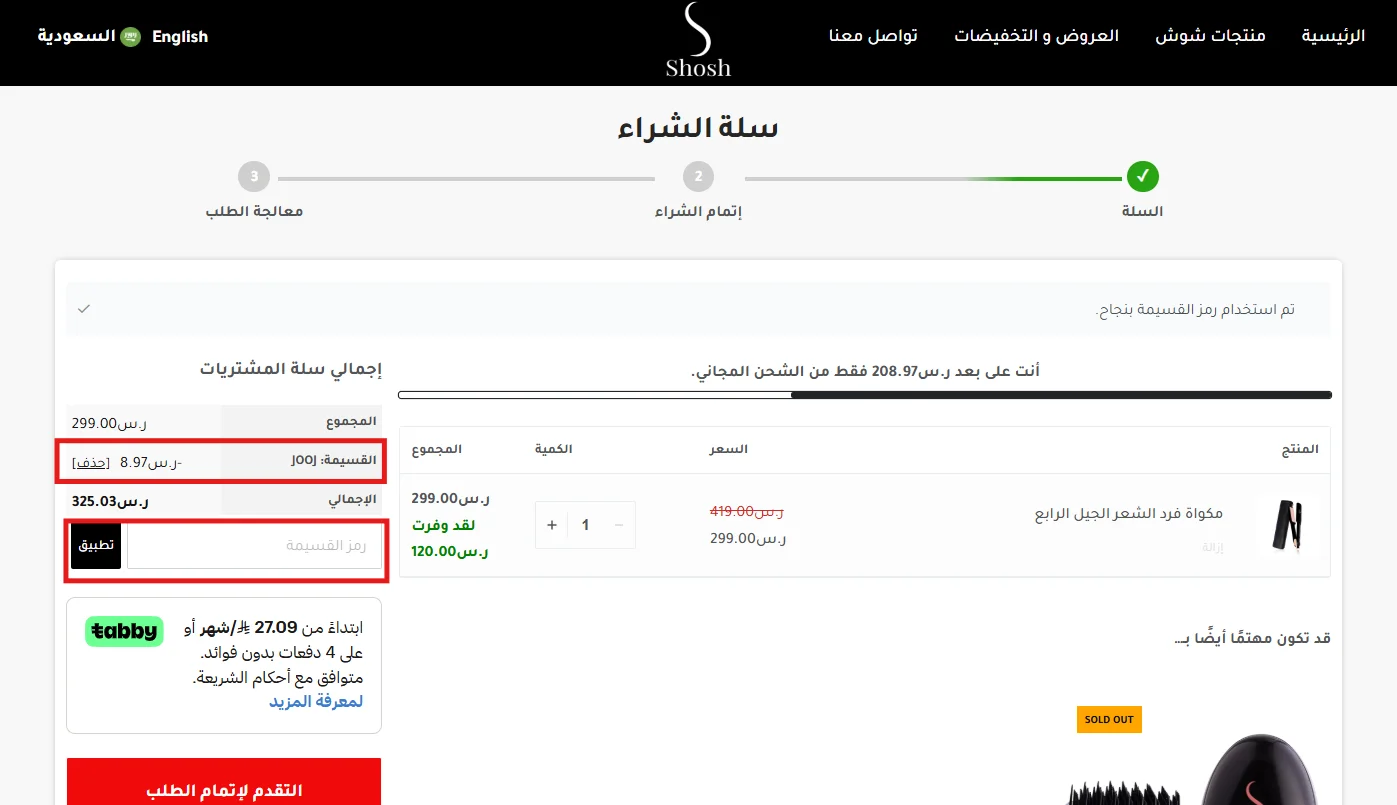Click the المنتج column header
The height and width of the screenshot is (805, 1397).
pos(1300,450)
